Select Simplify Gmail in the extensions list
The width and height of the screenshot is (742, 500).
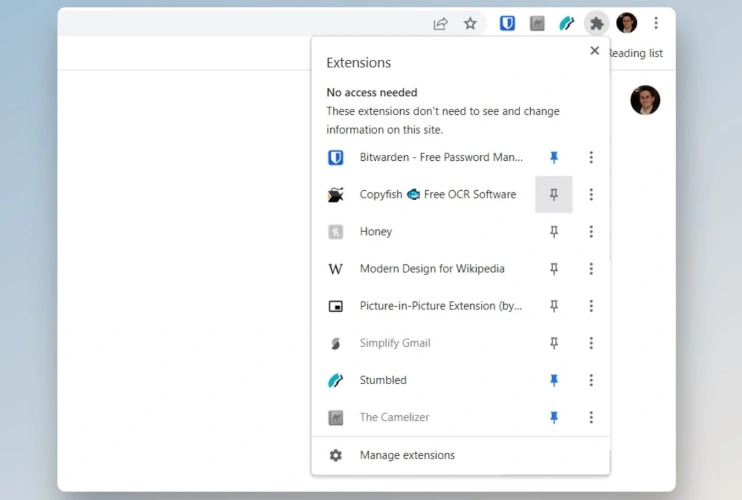point(395,343)
